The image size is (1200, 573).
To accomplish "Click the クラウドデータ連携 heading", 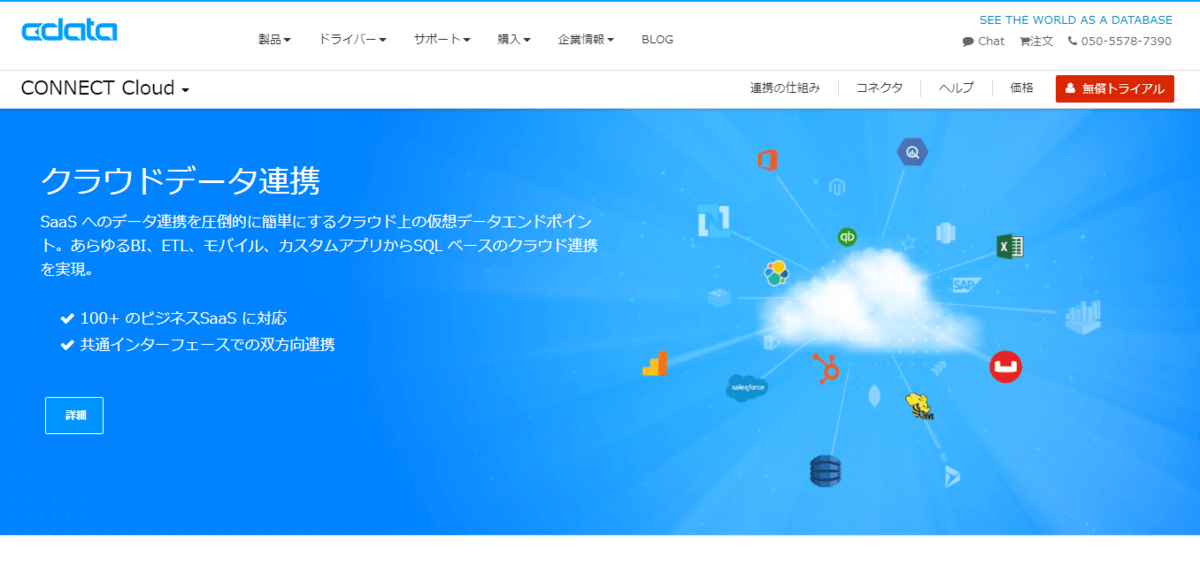I will coord(180,180).
